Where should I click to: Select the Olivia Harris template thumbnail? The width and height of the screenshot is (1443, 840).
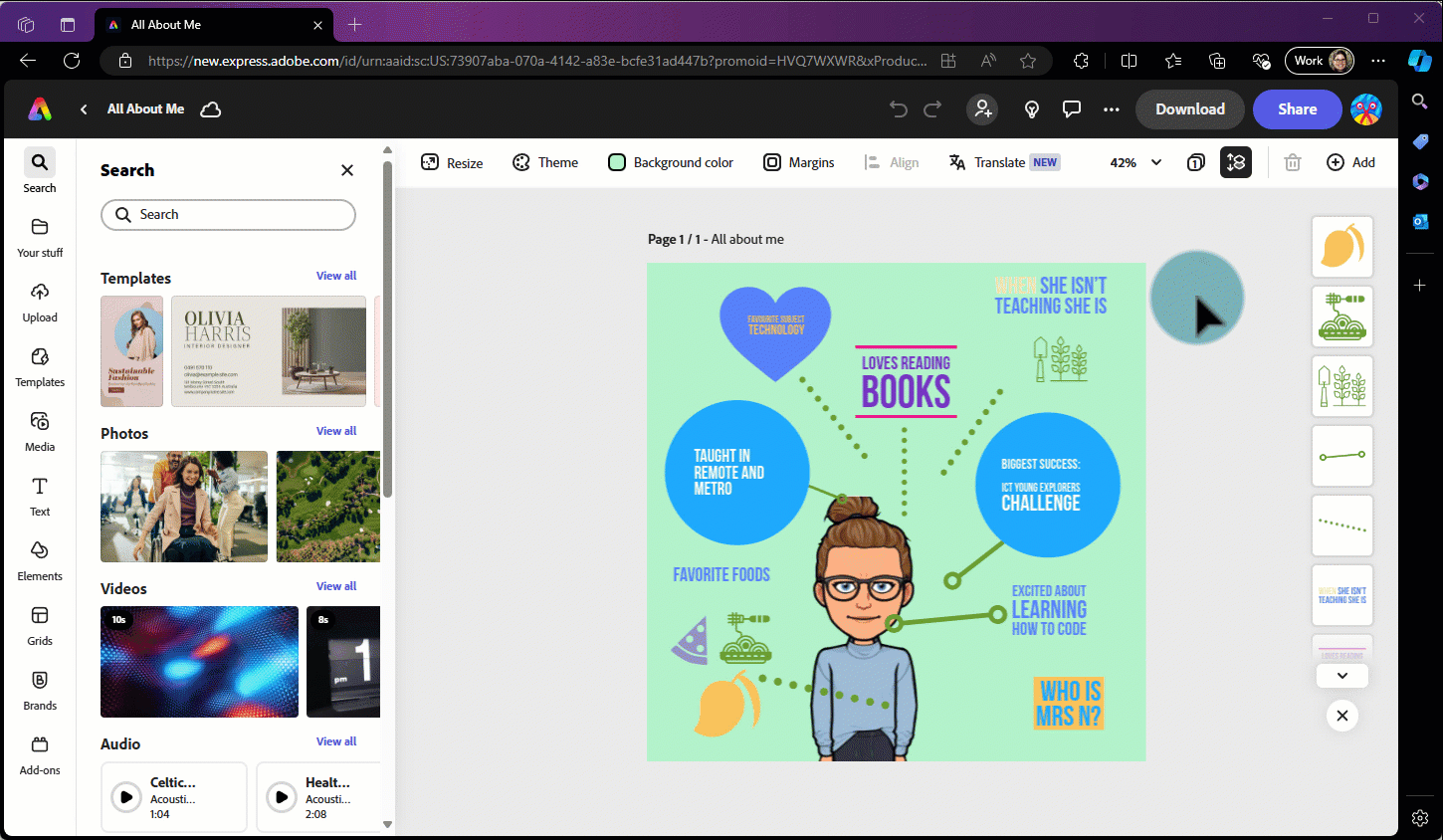tap(269, 351)
